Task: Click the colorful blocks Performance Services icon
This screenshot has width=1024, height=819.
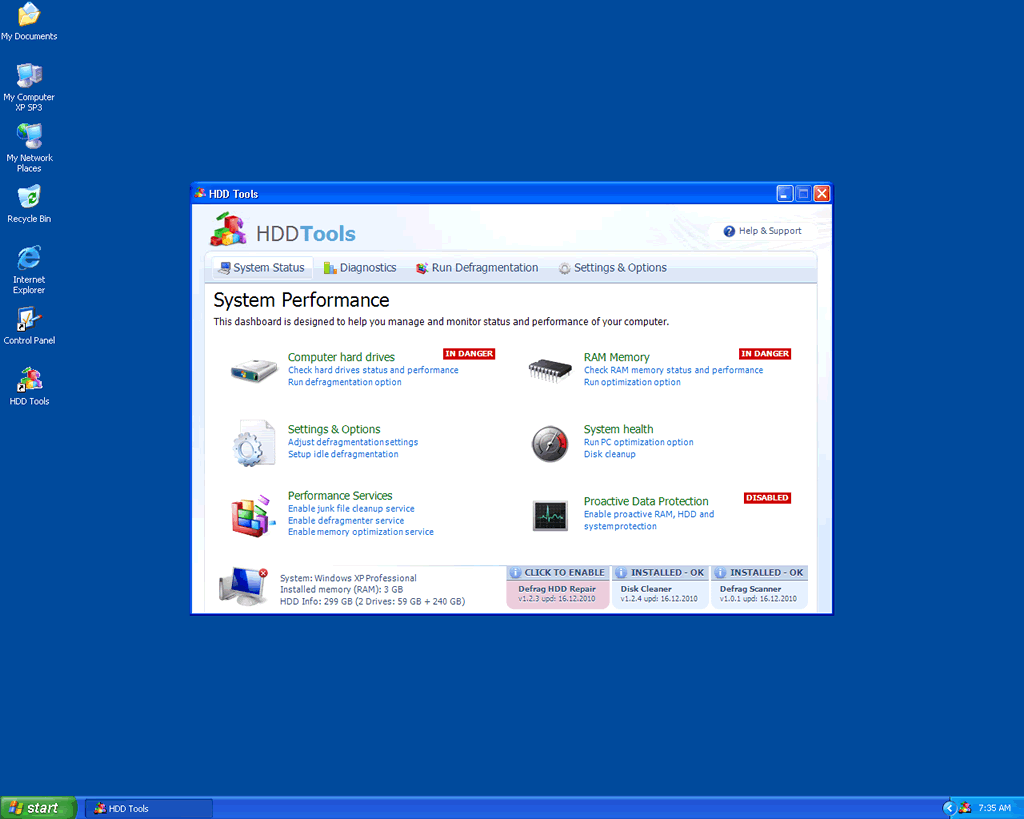Action: (252, 514)
